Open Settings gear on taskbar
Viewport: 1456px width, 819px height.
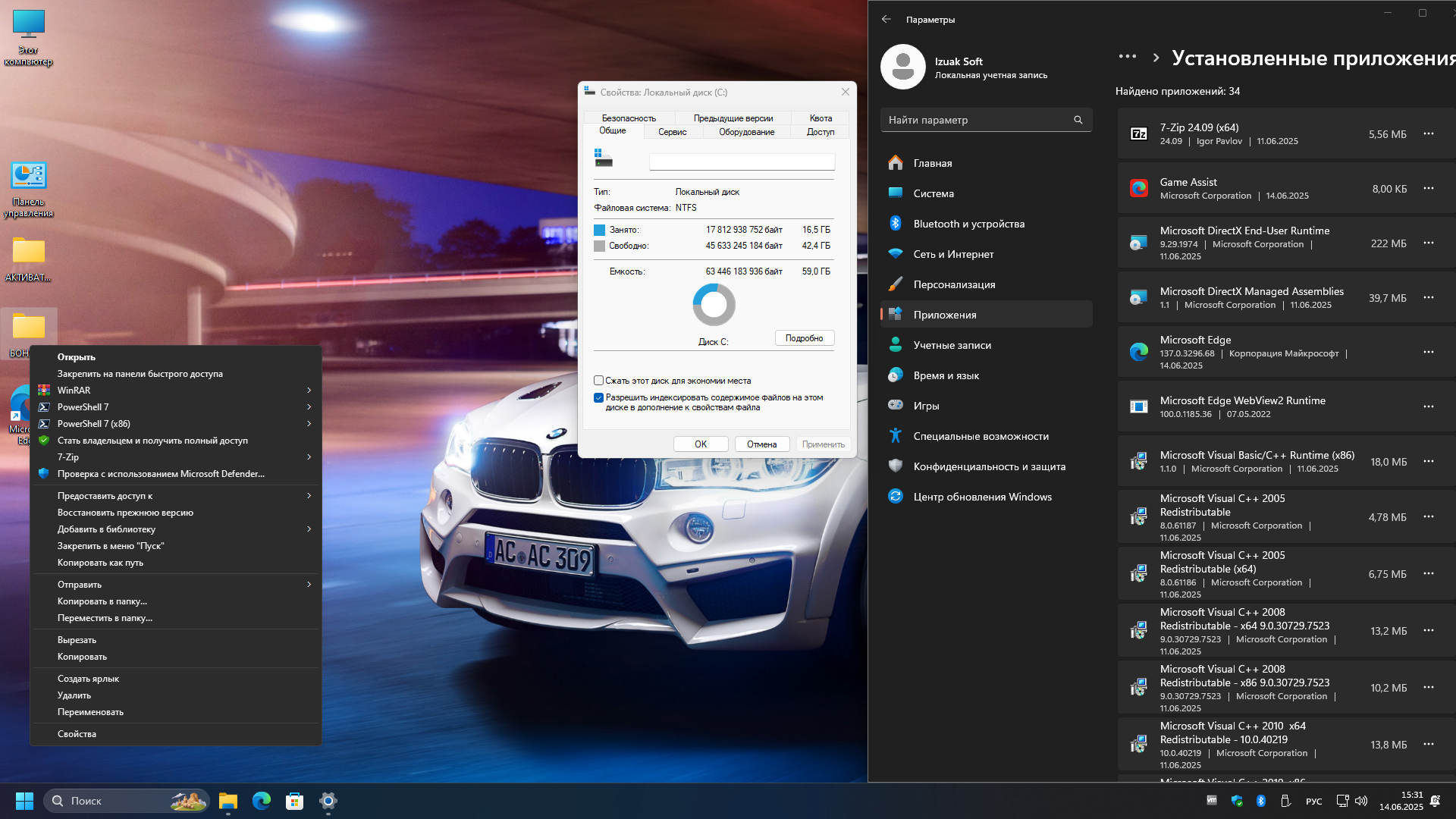328,801
